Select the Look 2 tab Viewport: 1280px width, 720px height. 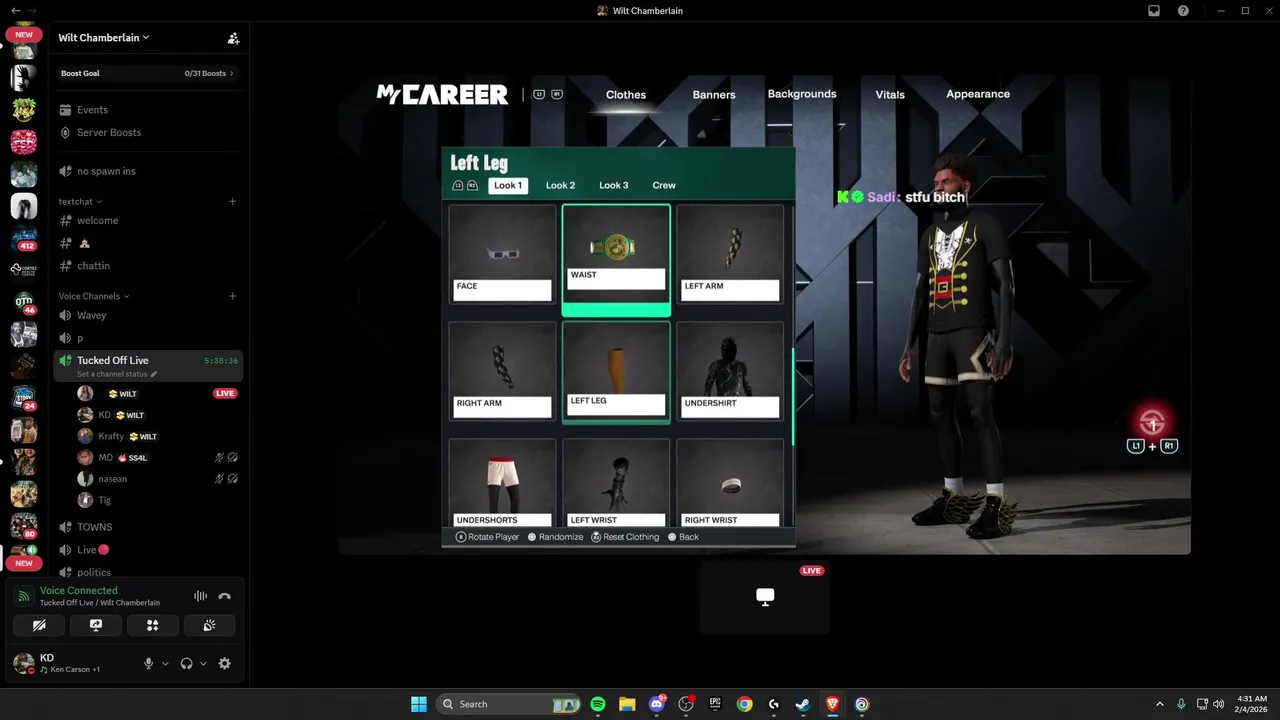(x=560, y=185)
